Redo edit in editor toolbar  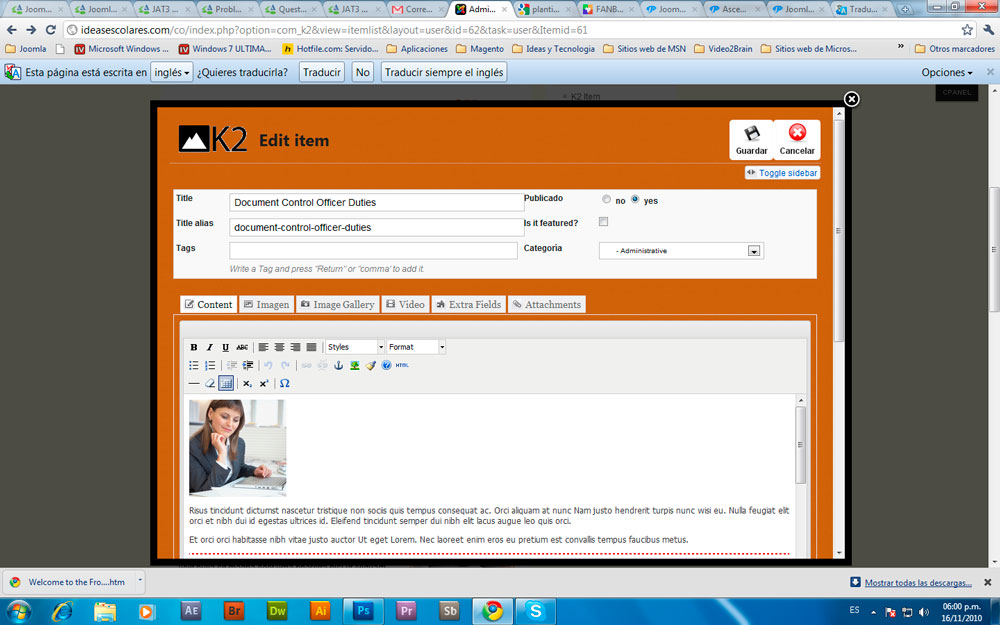pos(285,365)
